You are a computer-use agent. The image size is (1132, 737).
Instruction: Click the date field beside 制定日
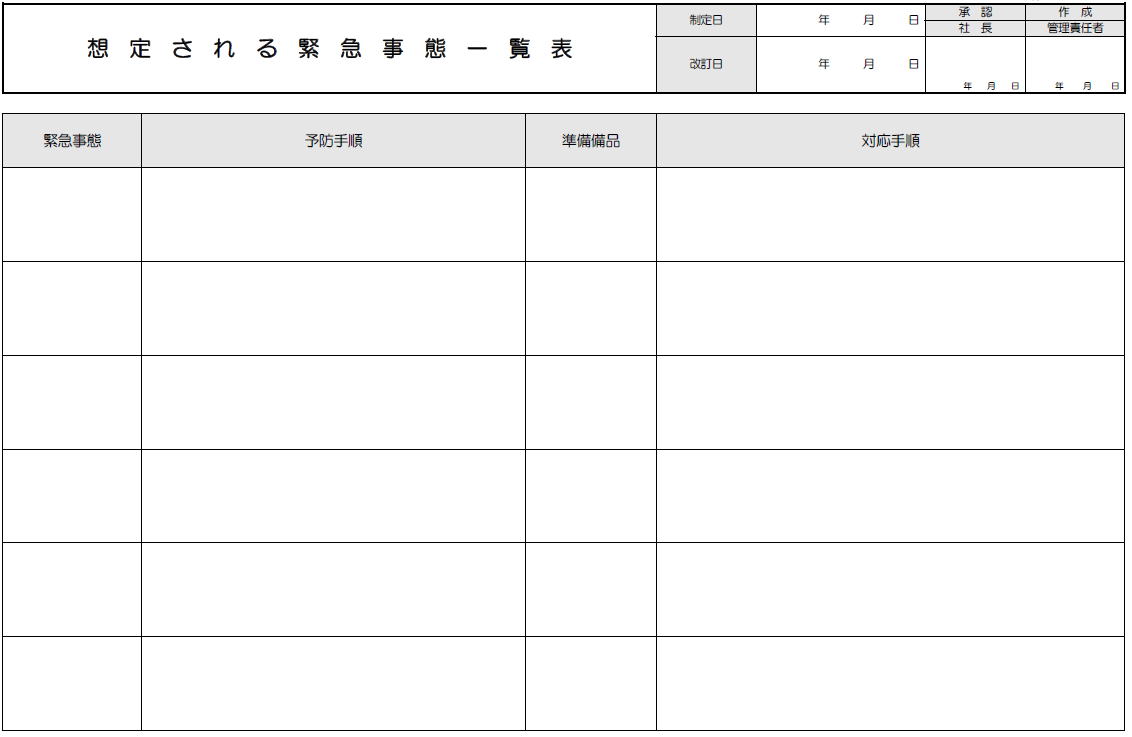841,20
